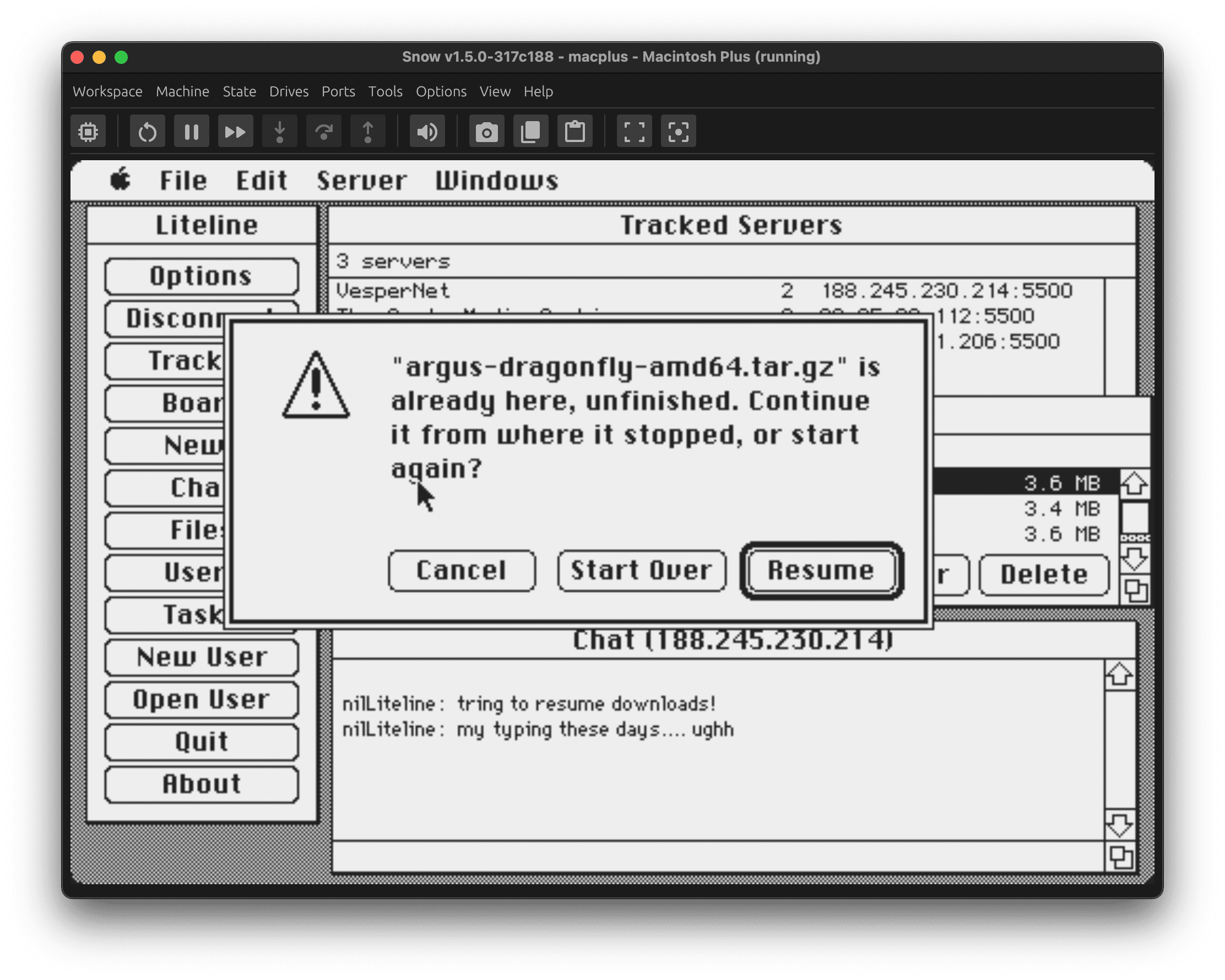Open the View menu
The width and height of the screenshot is (1225, 980).
tap(495, 91)
